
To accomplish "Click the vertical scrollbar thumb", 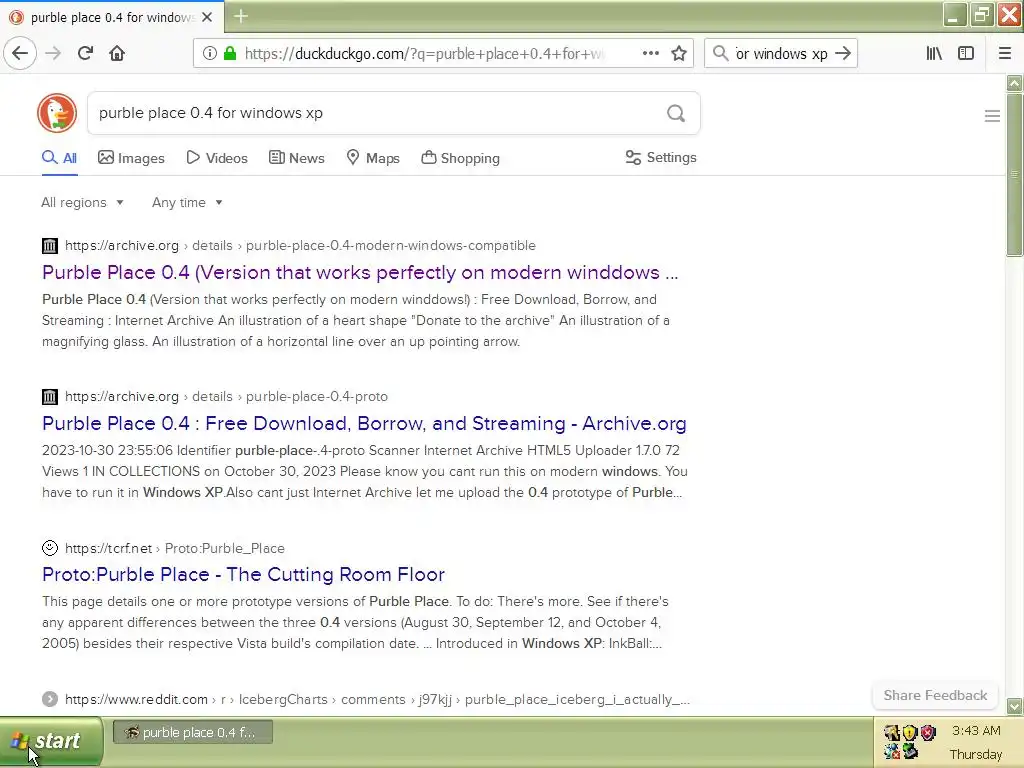I will click(x=1014, y=174).
